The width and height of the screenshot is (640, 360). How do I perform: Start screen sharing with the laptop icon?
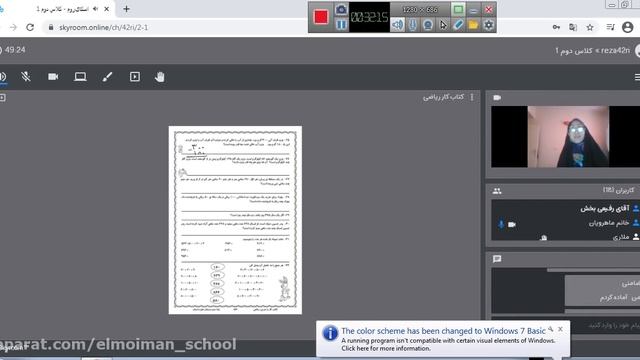(80, 77)
